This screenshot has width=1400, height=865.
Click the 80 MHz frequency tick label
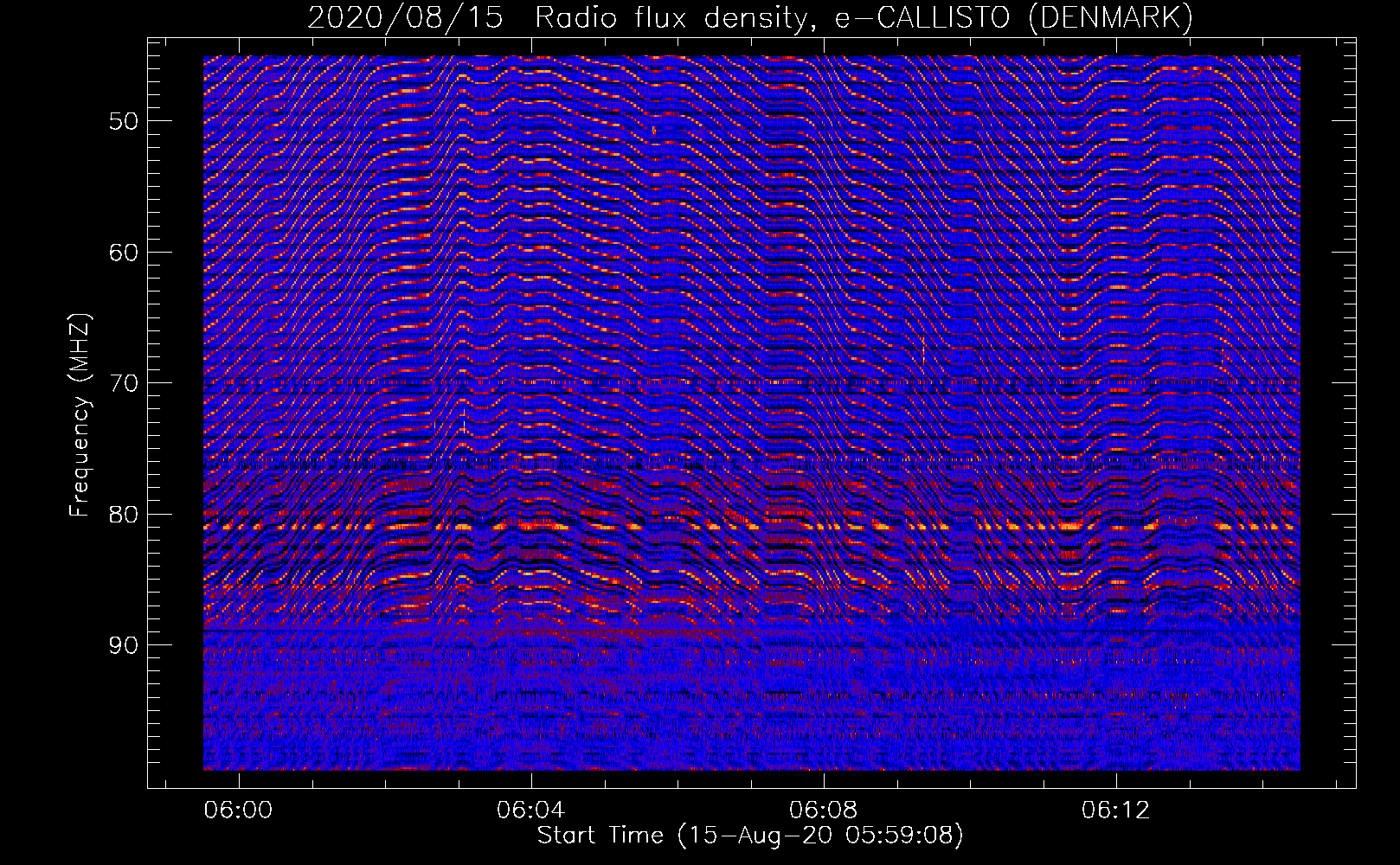pyautogui.click(x=124, y=515)
